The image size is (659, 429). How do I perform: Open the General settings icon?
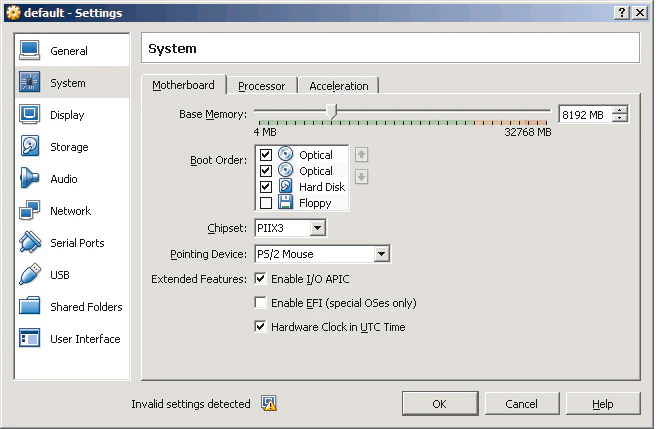pos(30,51)
